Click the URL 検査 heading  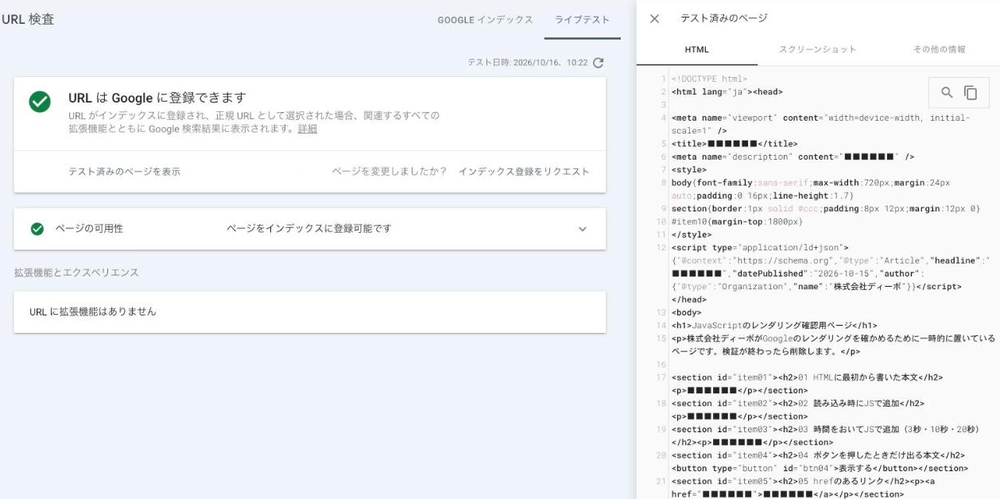[28, 20]
